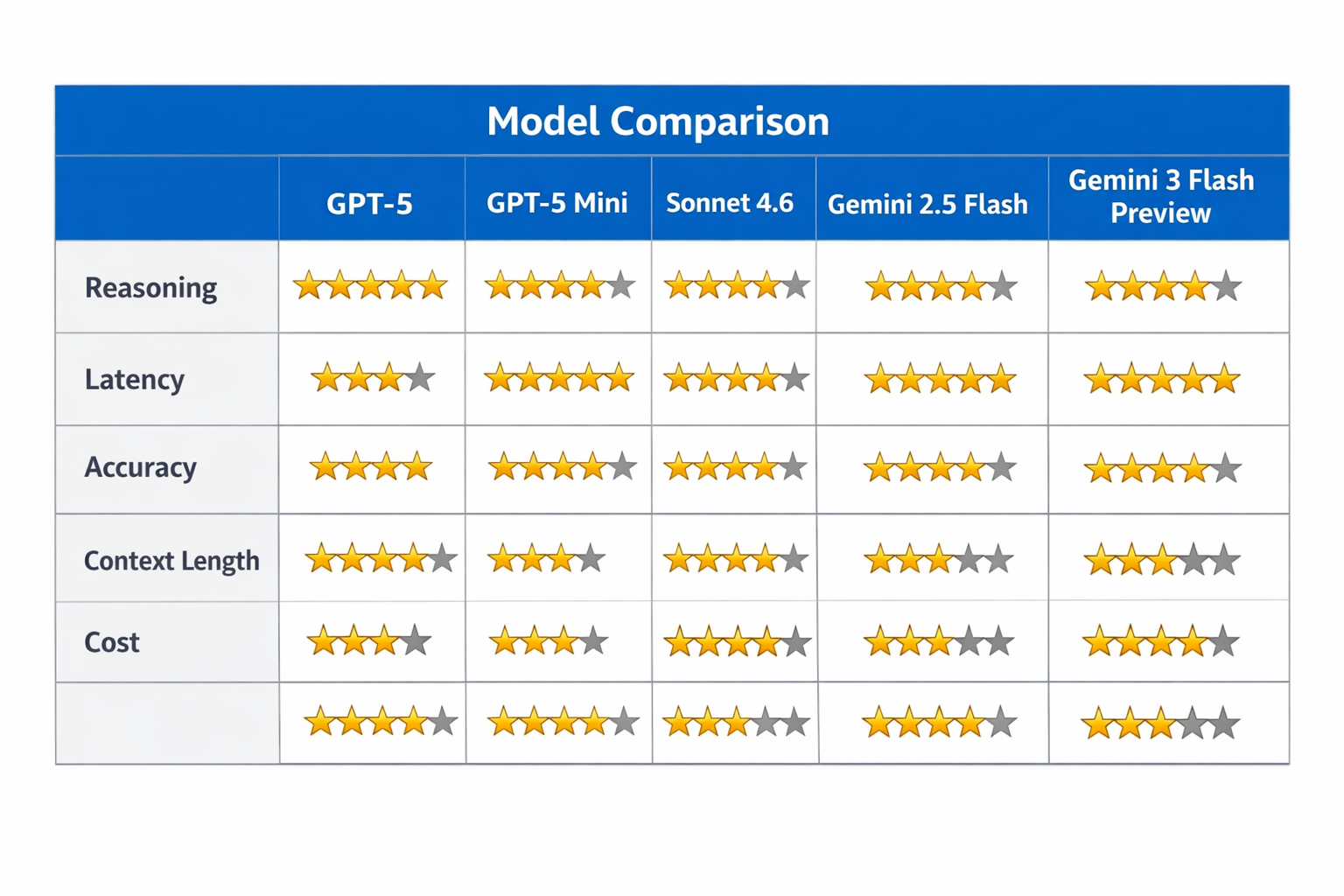Click the GPT-5 Mini column header

click(557, 204)
